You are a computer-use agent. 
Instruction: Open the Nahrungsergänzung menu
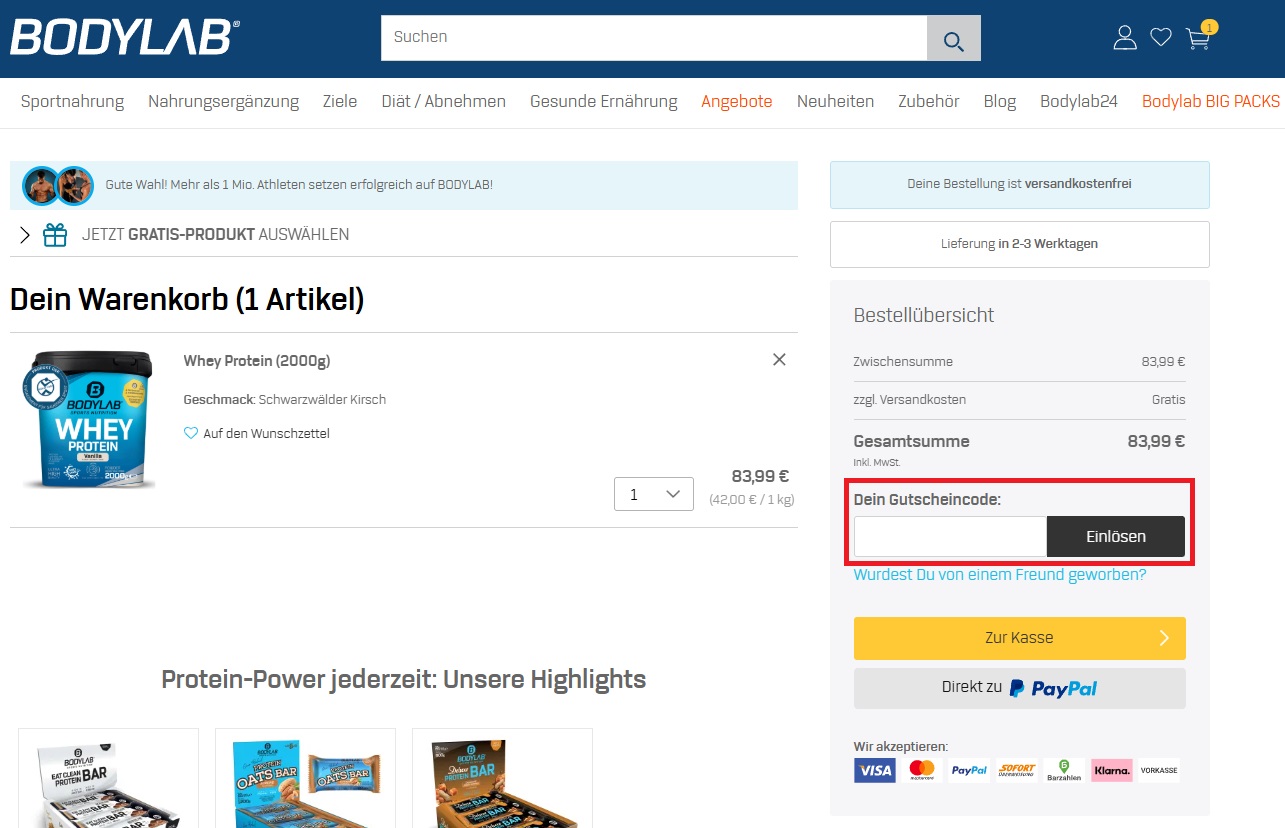coord(223,101)
